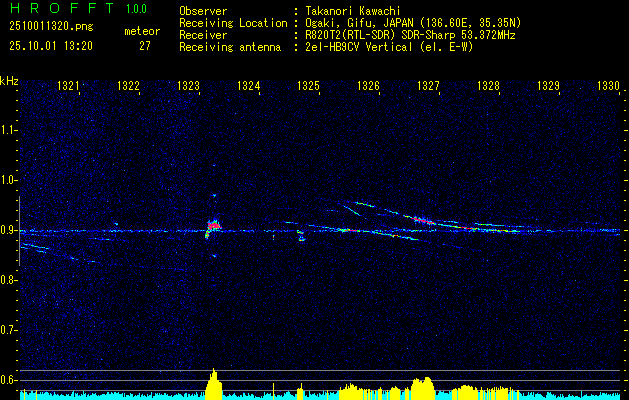
Task: Click the Receiver field label
Action: click(203, 35)
